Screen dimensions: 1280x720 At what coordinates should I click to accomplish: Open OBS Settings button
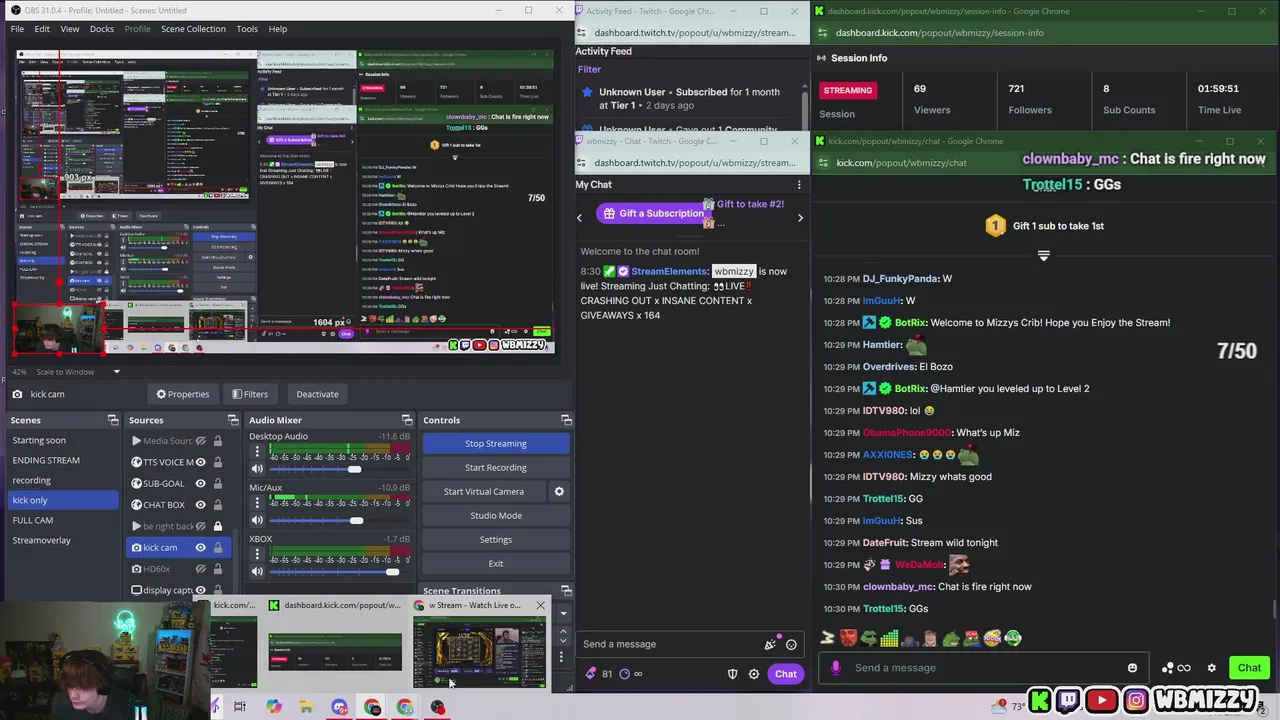496,540
